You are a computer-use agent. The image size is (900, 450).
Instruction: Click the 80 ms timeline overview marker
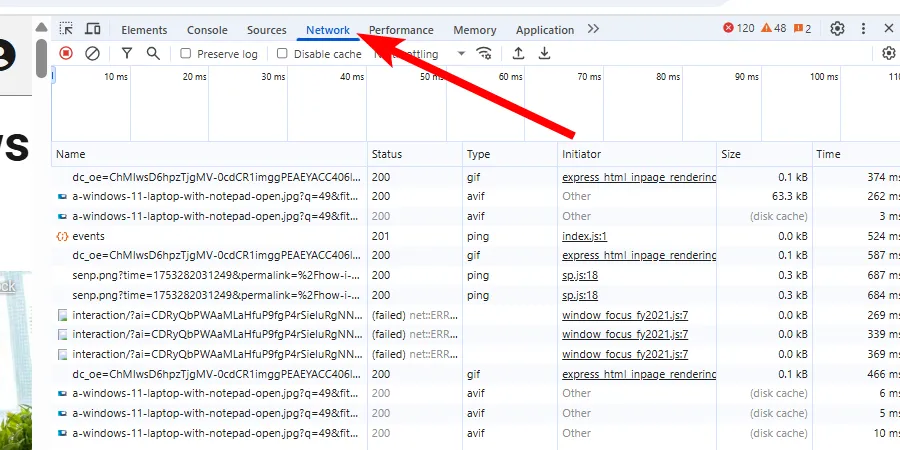668,76
